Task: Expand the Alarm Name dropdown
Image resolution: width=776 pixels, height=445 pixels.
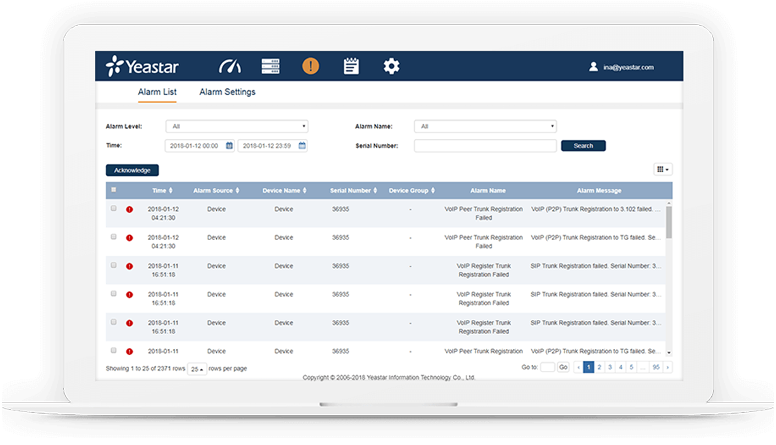Action: click(x=485, y=127)
